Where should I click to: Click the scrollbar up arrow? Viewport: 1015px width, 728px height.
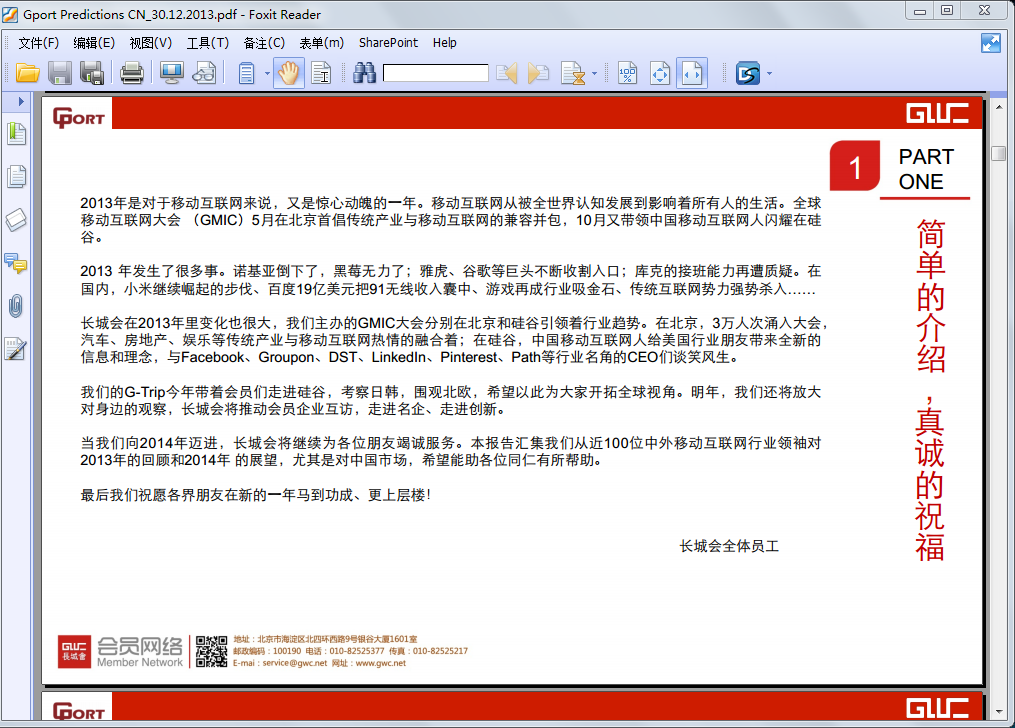[998, 107]
